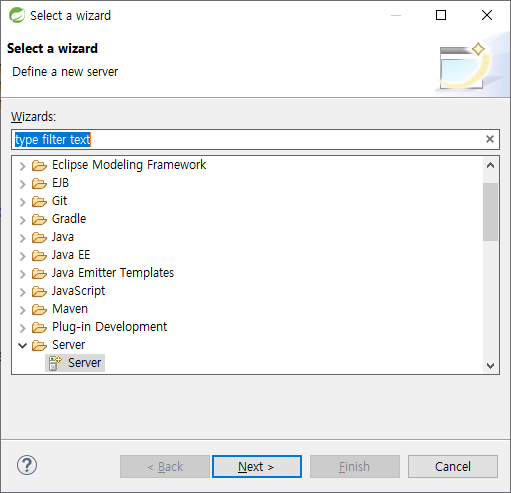Click the Eclipse Modeling Framework folder icon
The height and width of the screenshot is (493, 511).
39,165
